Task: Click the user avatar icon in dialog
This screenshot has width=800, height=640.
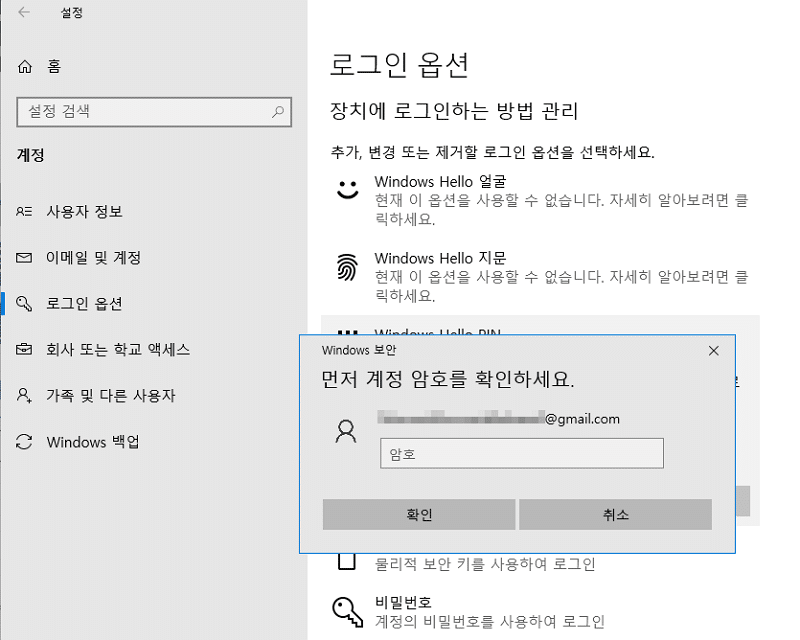Action: tap(346, 432)
